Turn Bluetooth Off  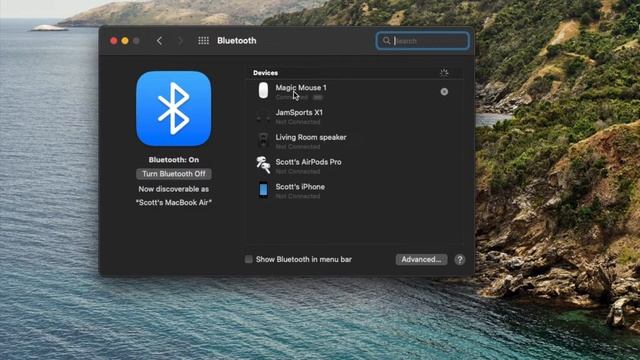(173, 174)
